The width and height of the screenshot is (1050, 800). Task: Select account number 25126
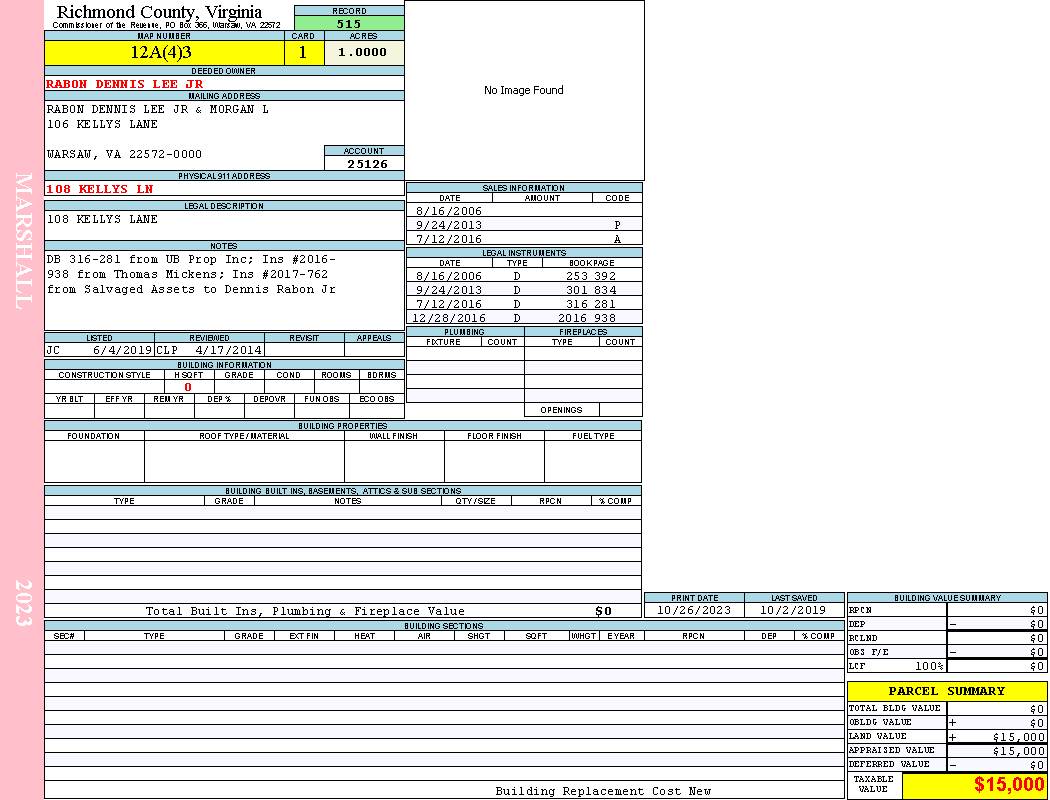point(366,164)
